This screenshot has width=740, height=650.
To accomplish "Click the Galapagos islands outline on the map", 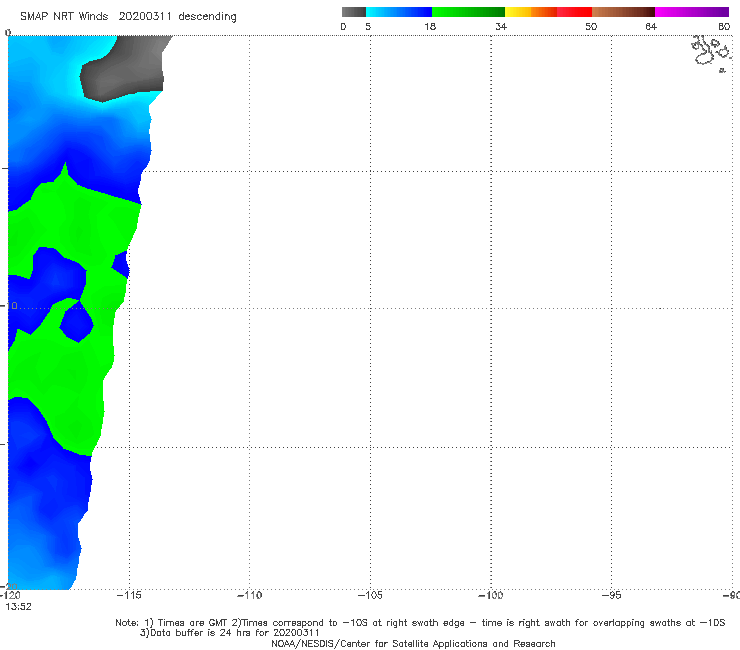I will [711, 53].
